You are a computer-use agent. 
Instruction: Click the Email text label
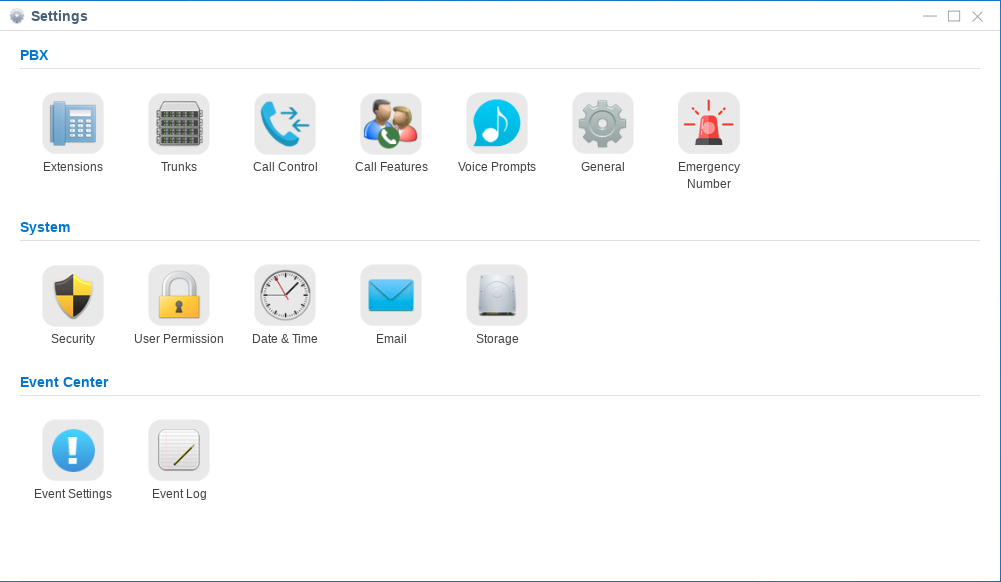[391, 339]
